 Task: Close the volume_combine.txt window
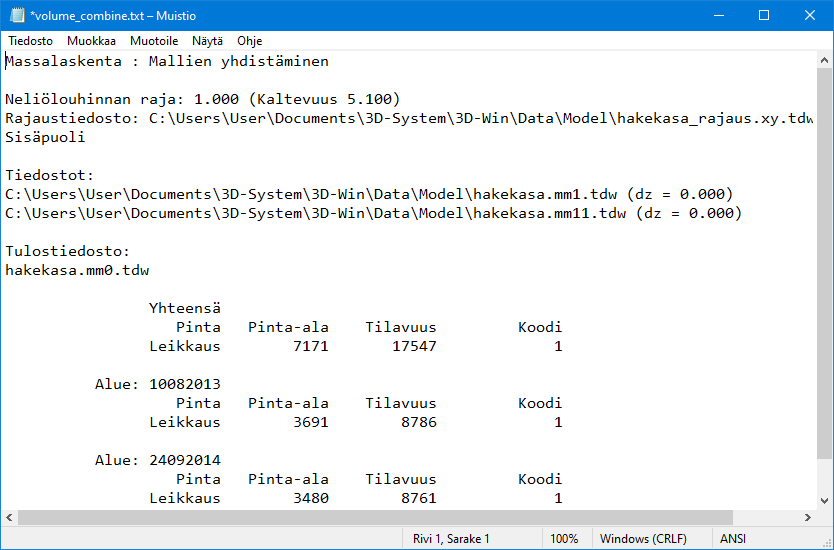pyautogui.click(x=809, y=16)
